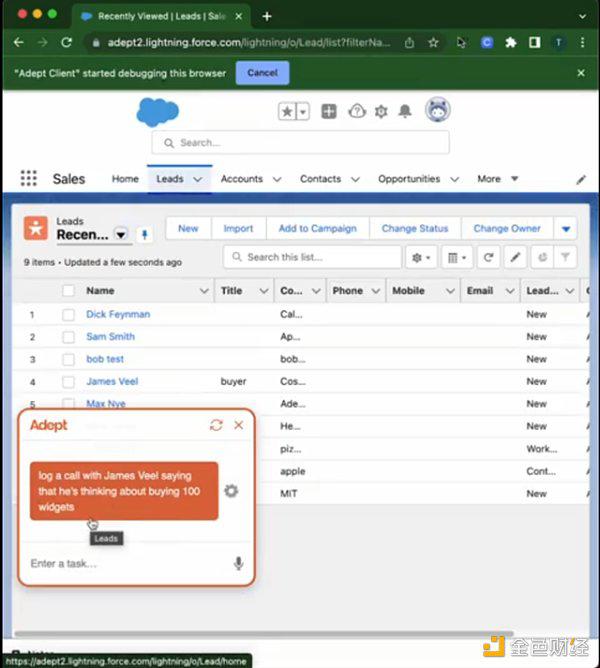This screenshot has width=600, height=668.
Task: Select the Leads tab
Action: click(x=170, y=179)
